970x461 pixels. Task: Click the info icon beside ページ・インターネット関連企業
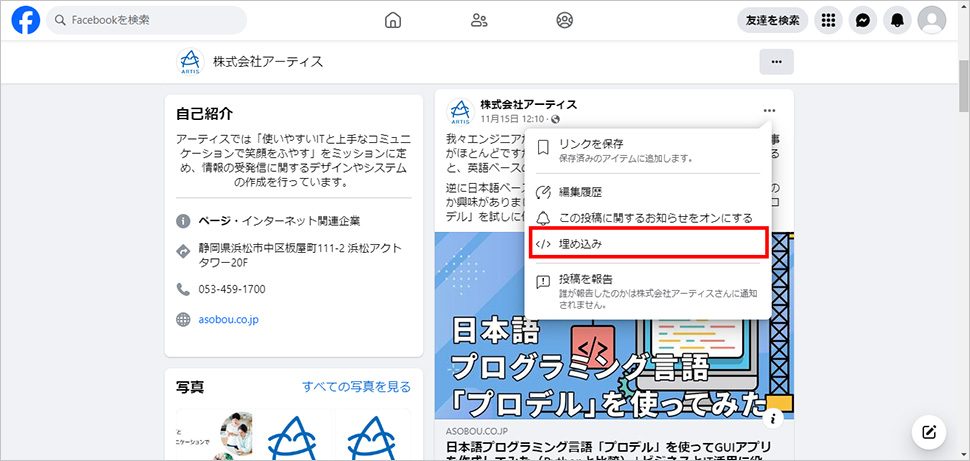[182, 220]
